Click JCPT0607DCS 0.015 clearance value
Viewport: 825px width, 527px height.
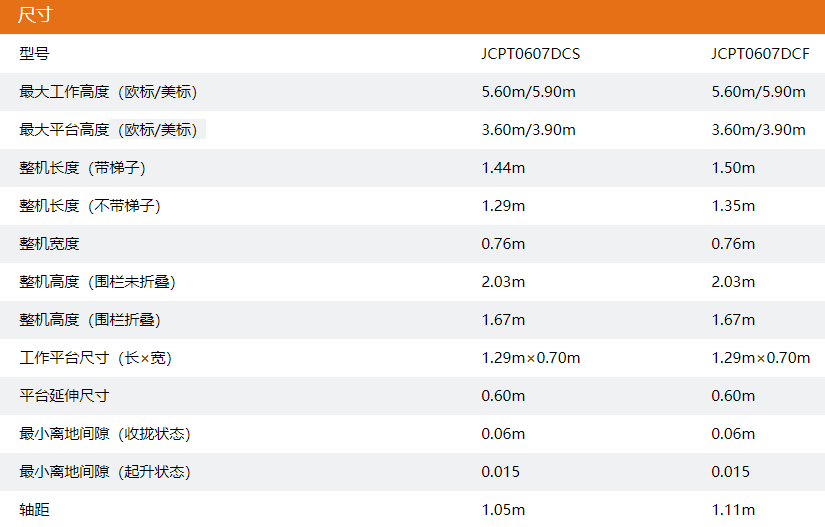pyautogui.click(x=500, y=472)
